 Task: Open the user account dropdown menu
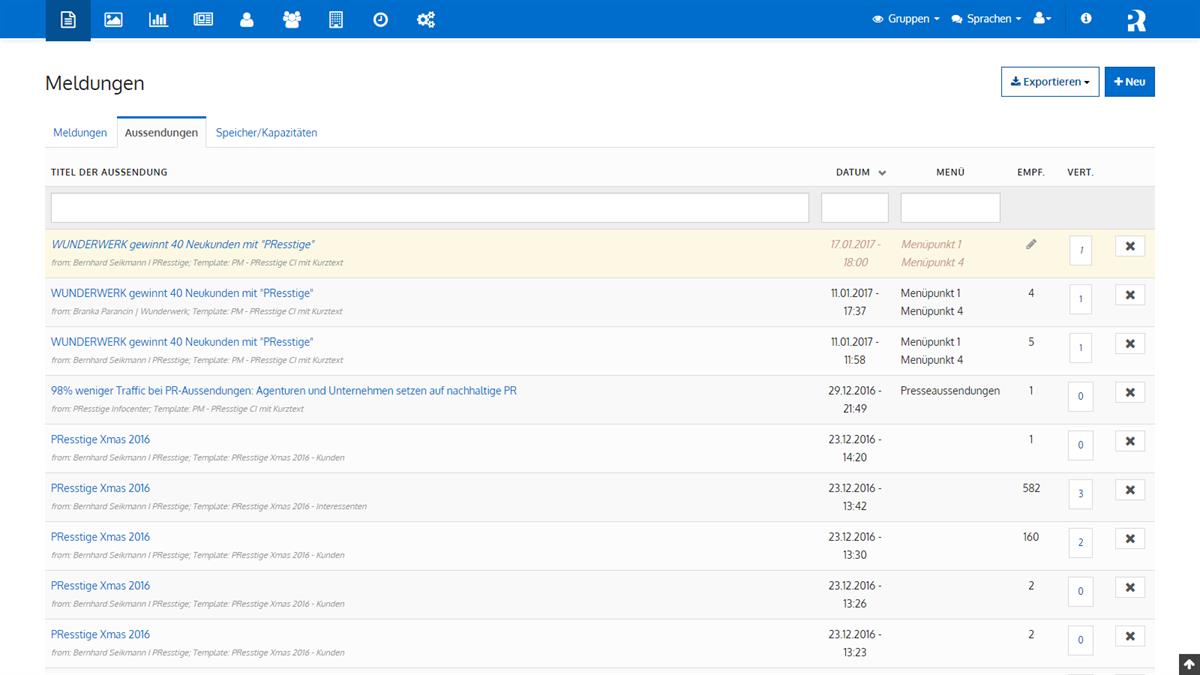(x=1042, y=19)
